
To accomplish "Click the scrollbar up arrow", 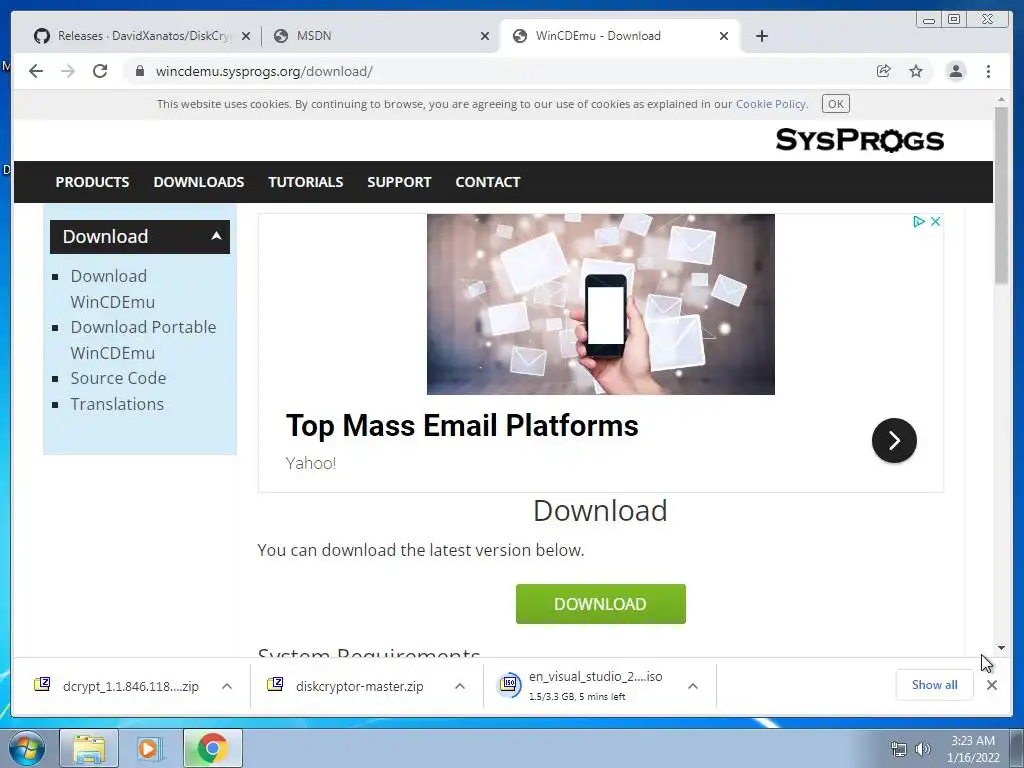I will click(x=1001, y=99).
